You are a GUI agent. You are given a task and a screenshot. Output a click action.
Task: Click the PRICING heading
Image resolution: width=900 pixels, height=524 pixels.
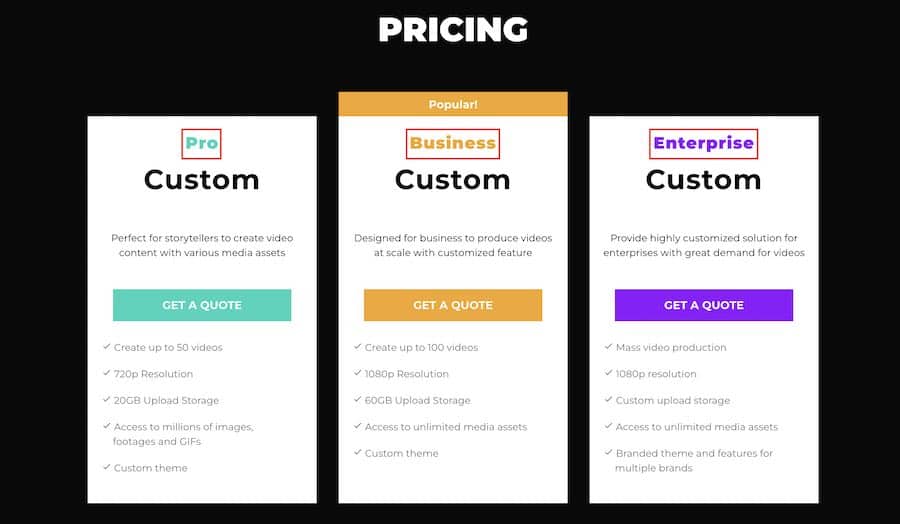453,30
